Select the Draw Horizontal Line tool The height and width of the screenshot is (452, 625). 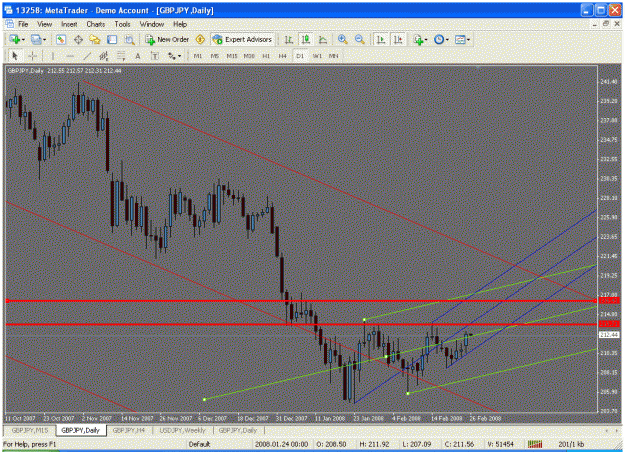click(70, 56)
